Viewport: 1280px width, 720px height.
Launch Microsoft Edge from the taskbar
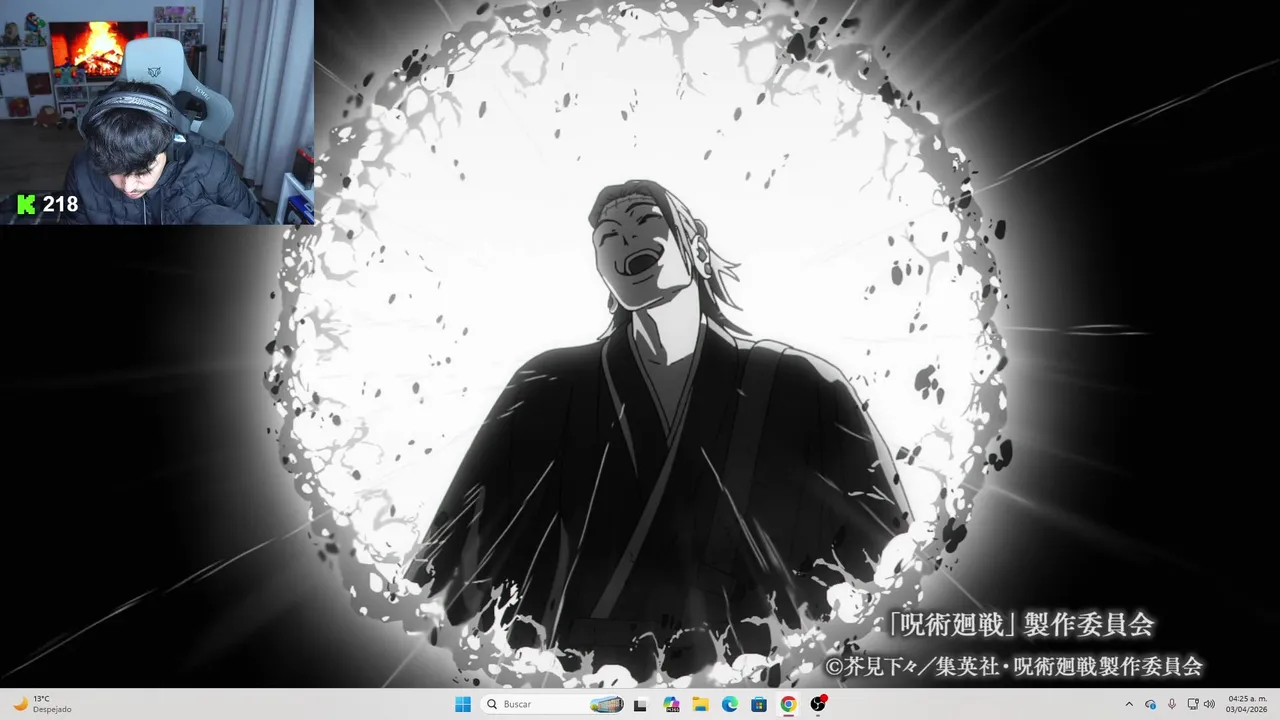point(730,704)
